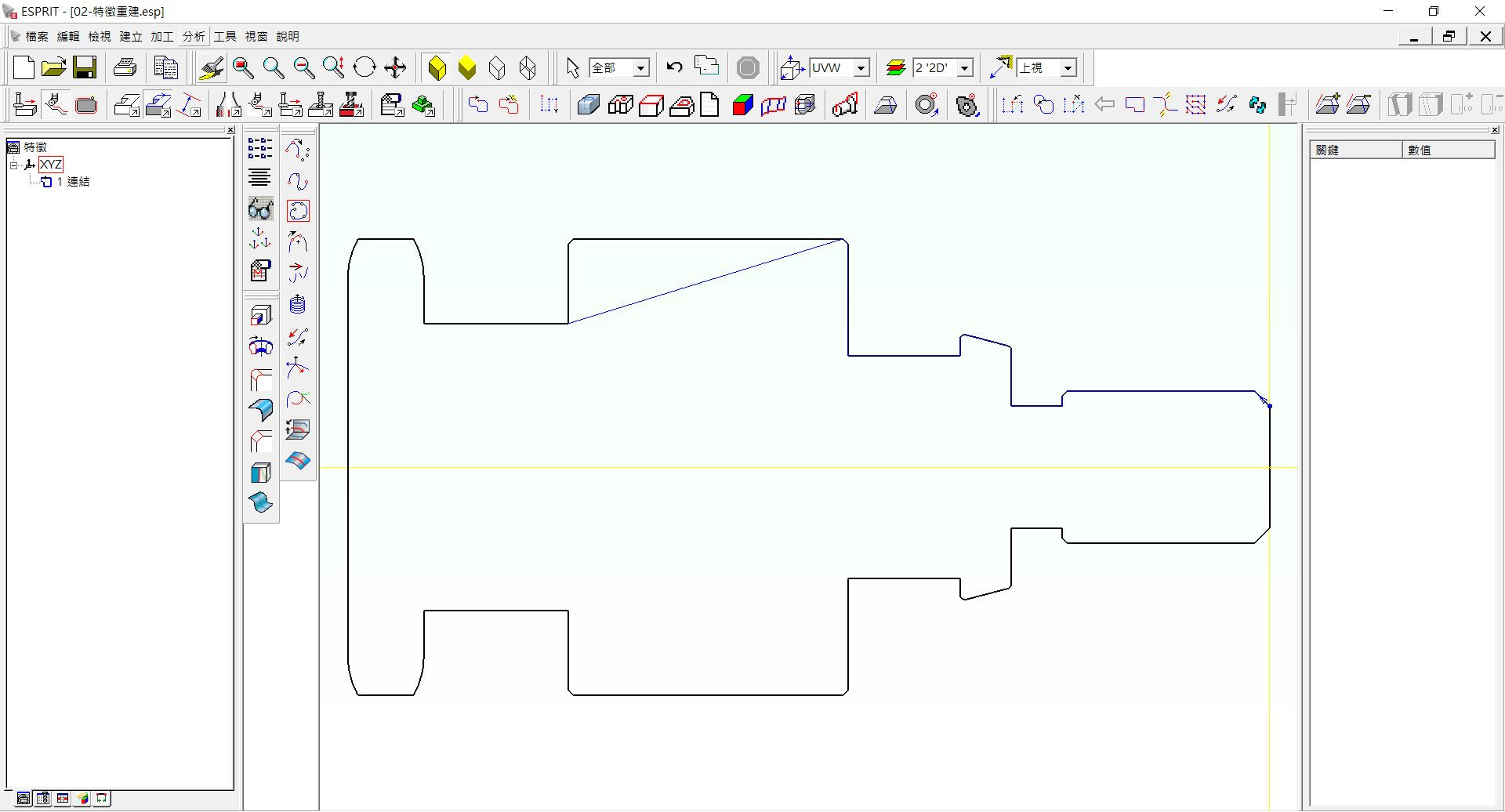Image resolution: width=1505 pixels, height=812 pixels.
Task: Open the 加工 menu
Action: [161, 36]
